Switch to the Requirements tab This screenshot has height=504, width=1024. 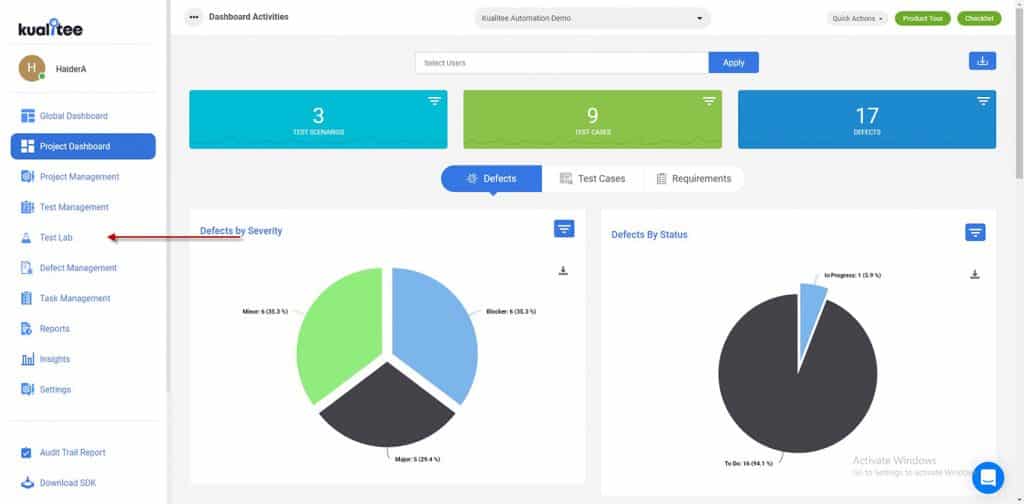click(x=694, y=178)
